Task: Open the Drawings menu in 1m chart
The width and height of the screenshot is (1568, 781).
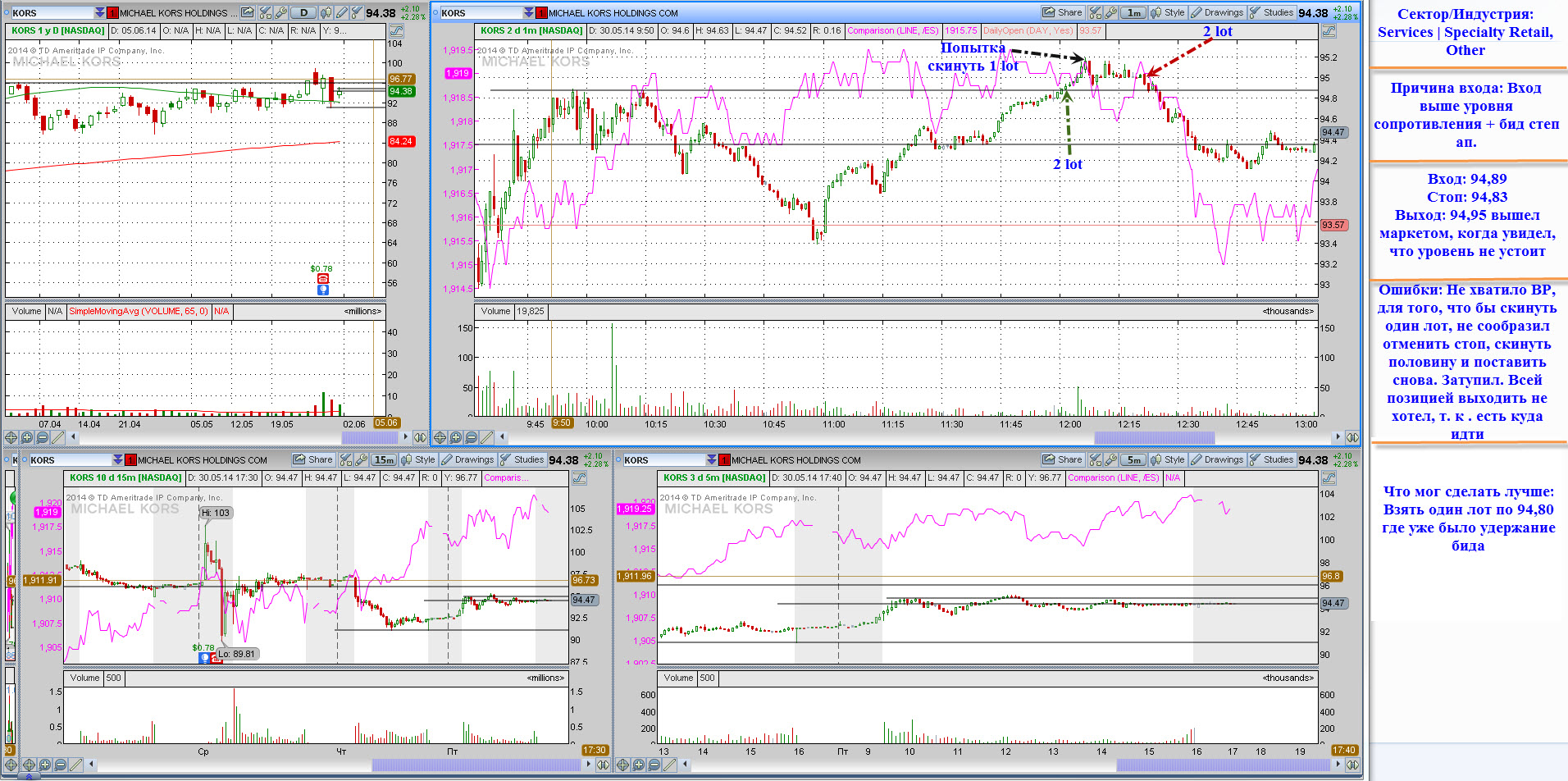Action: [x=1217, y=12]
